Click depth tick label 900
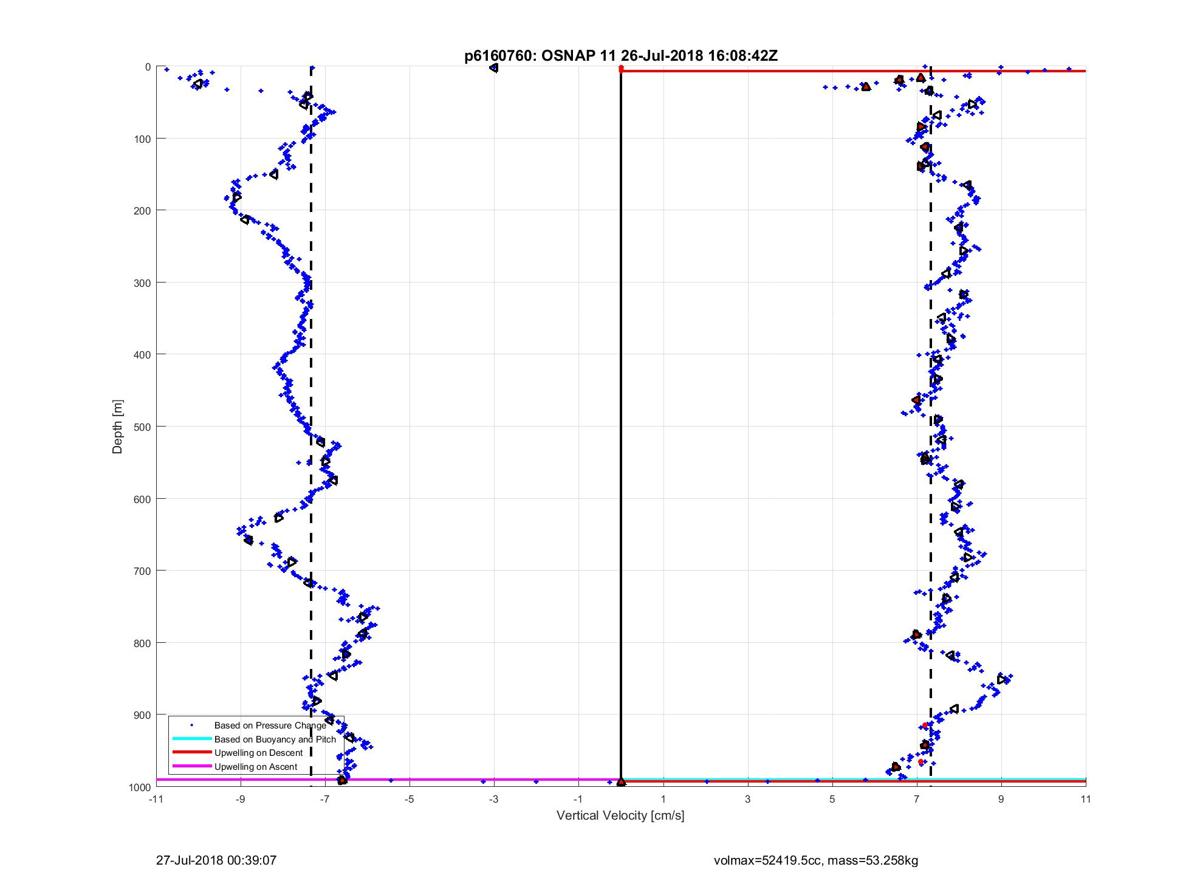The width and height of the screenshot is (1200, 885). point(142,715)
